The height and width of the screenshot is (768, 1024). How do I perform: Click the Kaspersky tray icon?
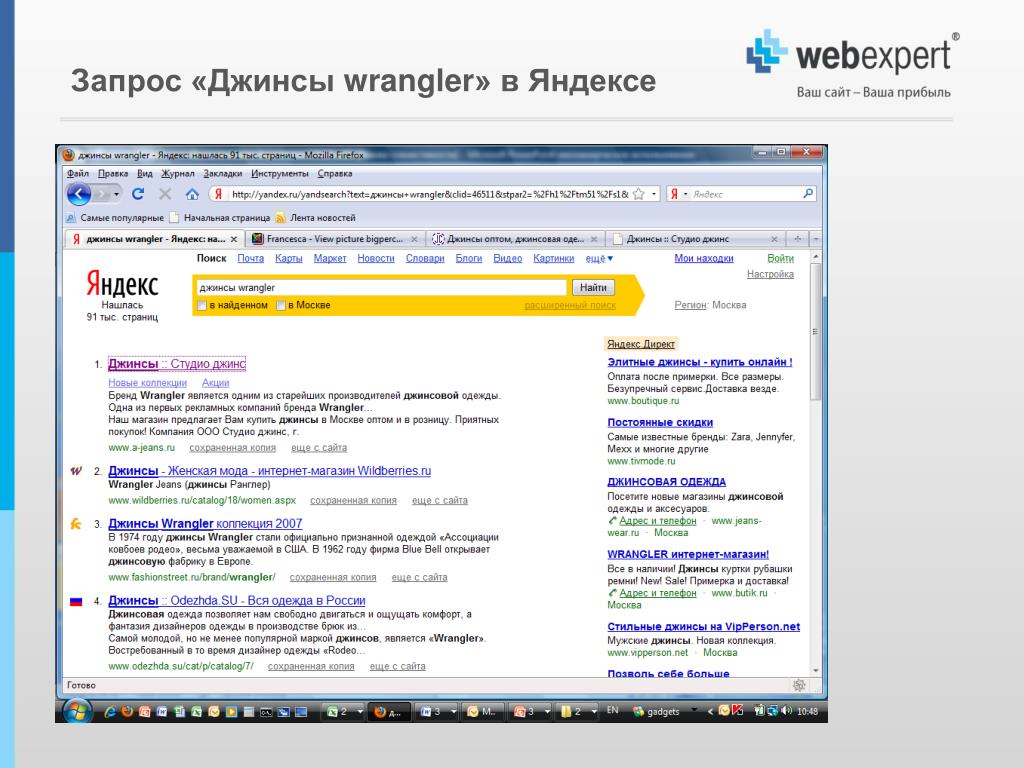click(737, 711)
